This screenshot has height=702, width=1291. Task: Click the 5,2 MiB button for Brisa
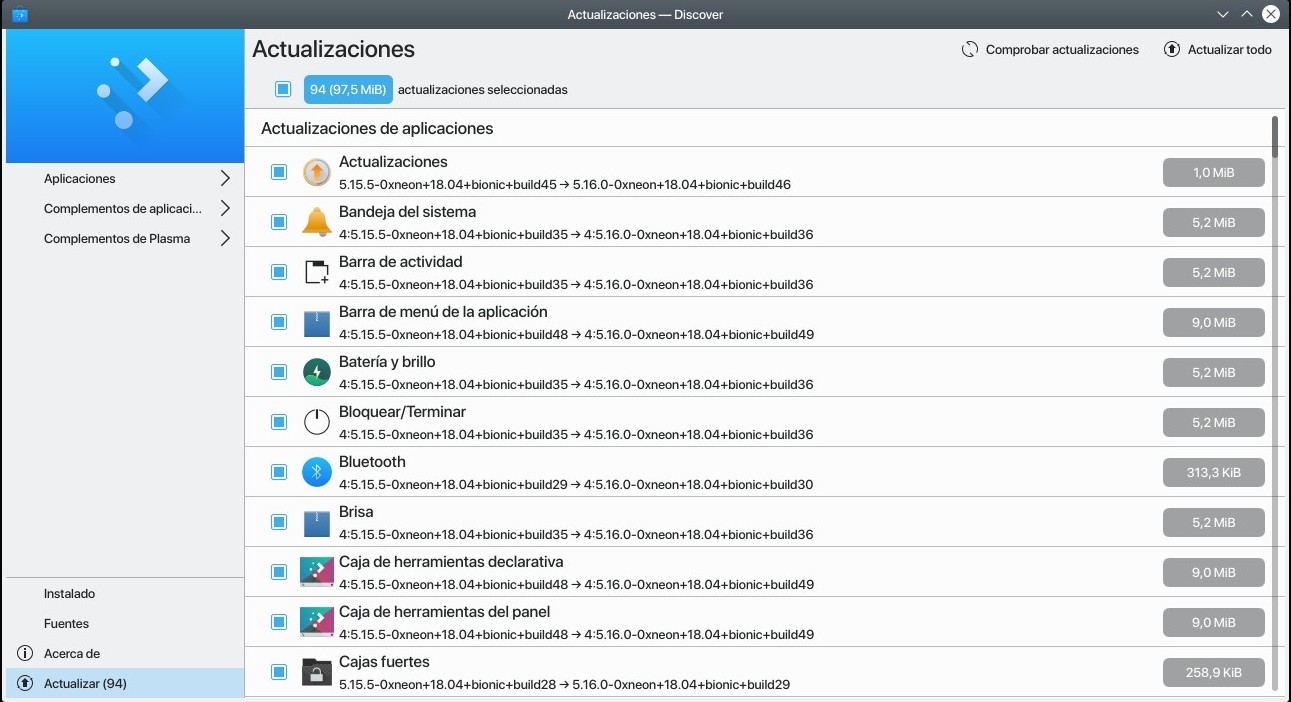pyautogui.click(x=1213, y=522)
